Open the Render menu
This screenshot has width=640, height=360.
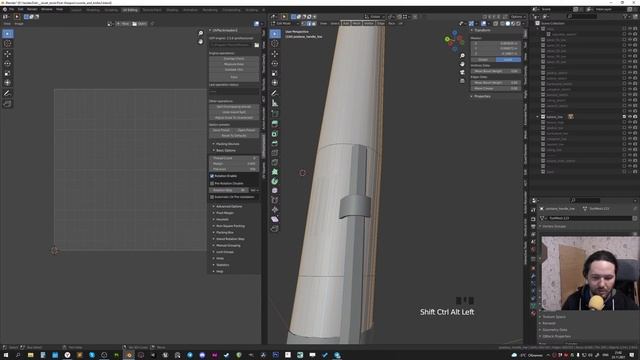(x=32, y=9)
